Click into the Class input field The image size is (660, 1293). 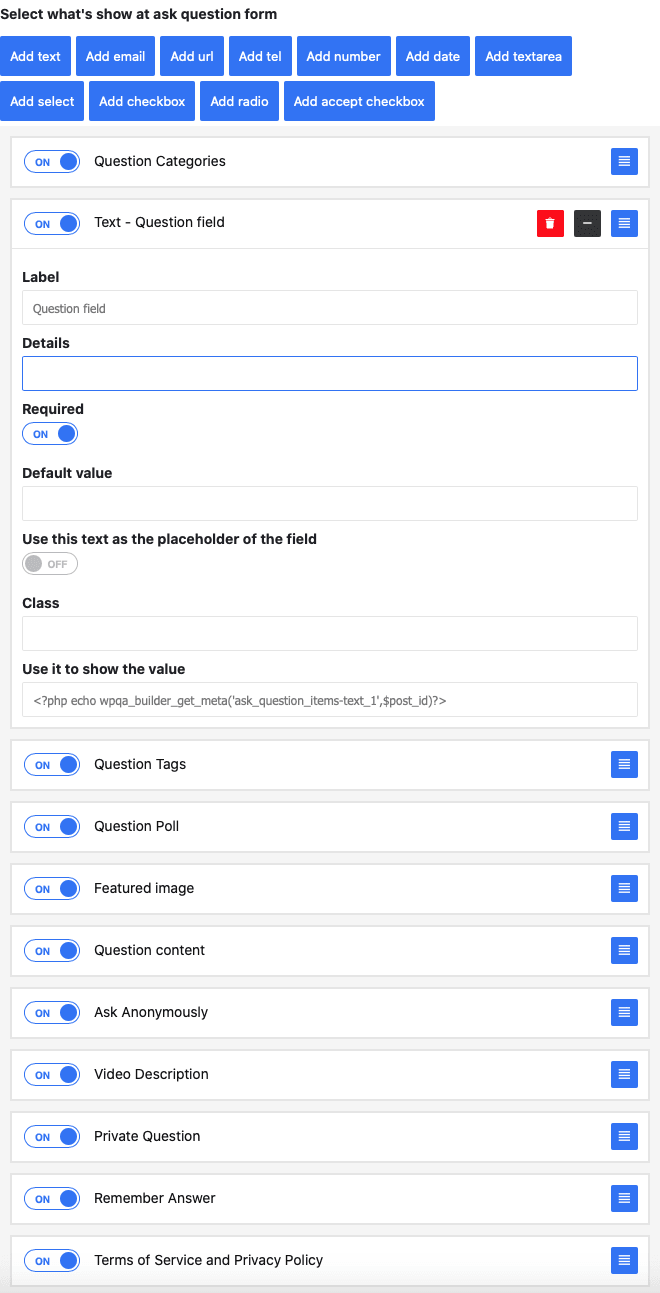(329, 634)
